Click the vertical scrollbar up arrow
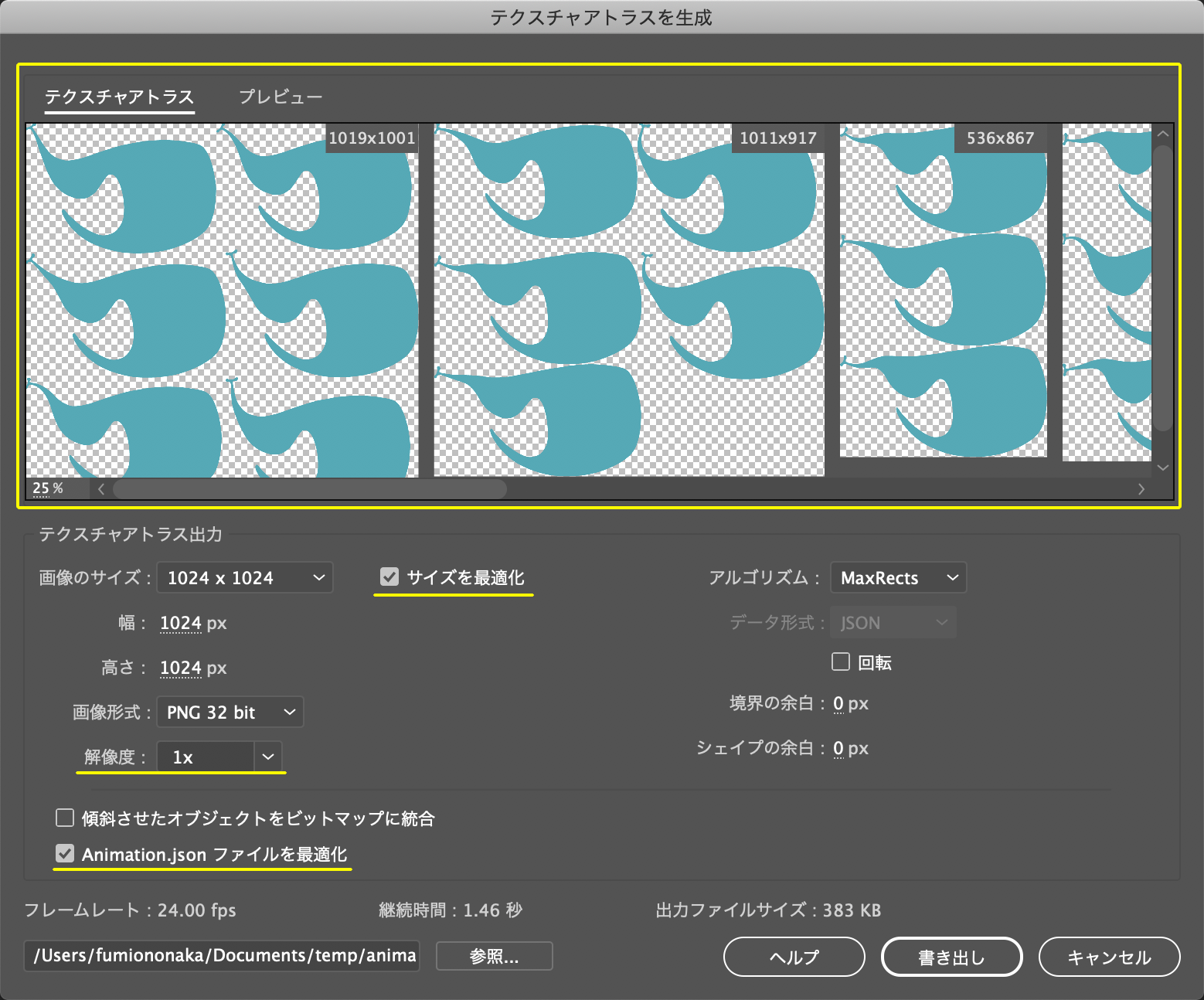The height and width of the screenshot is (1000, 1204). click(x=1163, y=134)
